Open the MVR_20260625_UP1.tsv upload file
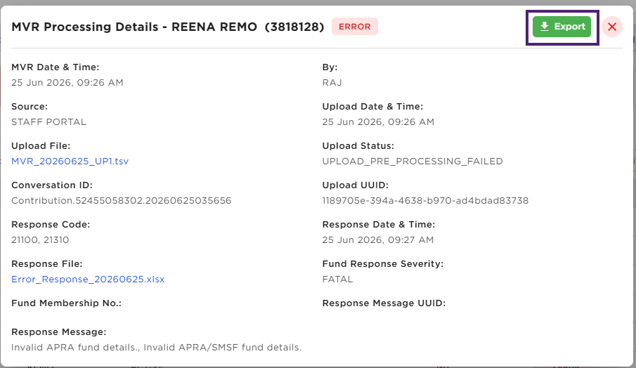Screen dimensions: 636x368 tap(70, 161)
